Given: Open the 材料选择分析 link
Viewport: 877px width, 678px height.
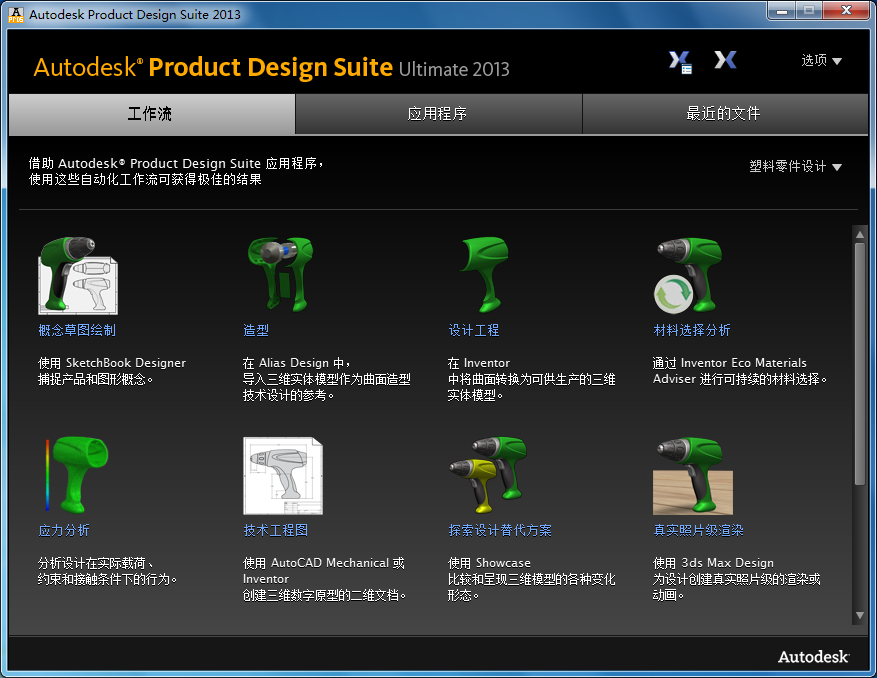Looking at the screenshot, I should (x=692, y=330).
